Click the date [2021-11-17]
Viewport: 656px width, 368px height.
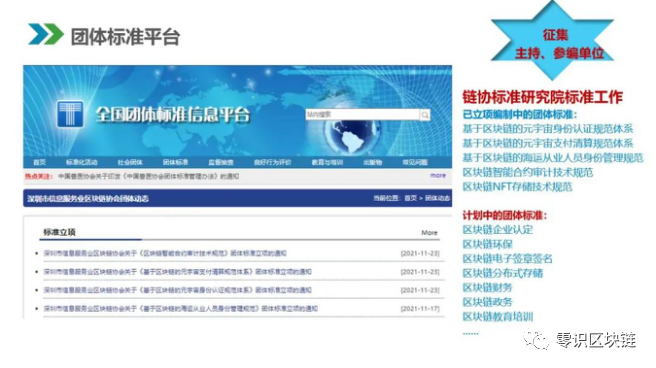(420, 309)
